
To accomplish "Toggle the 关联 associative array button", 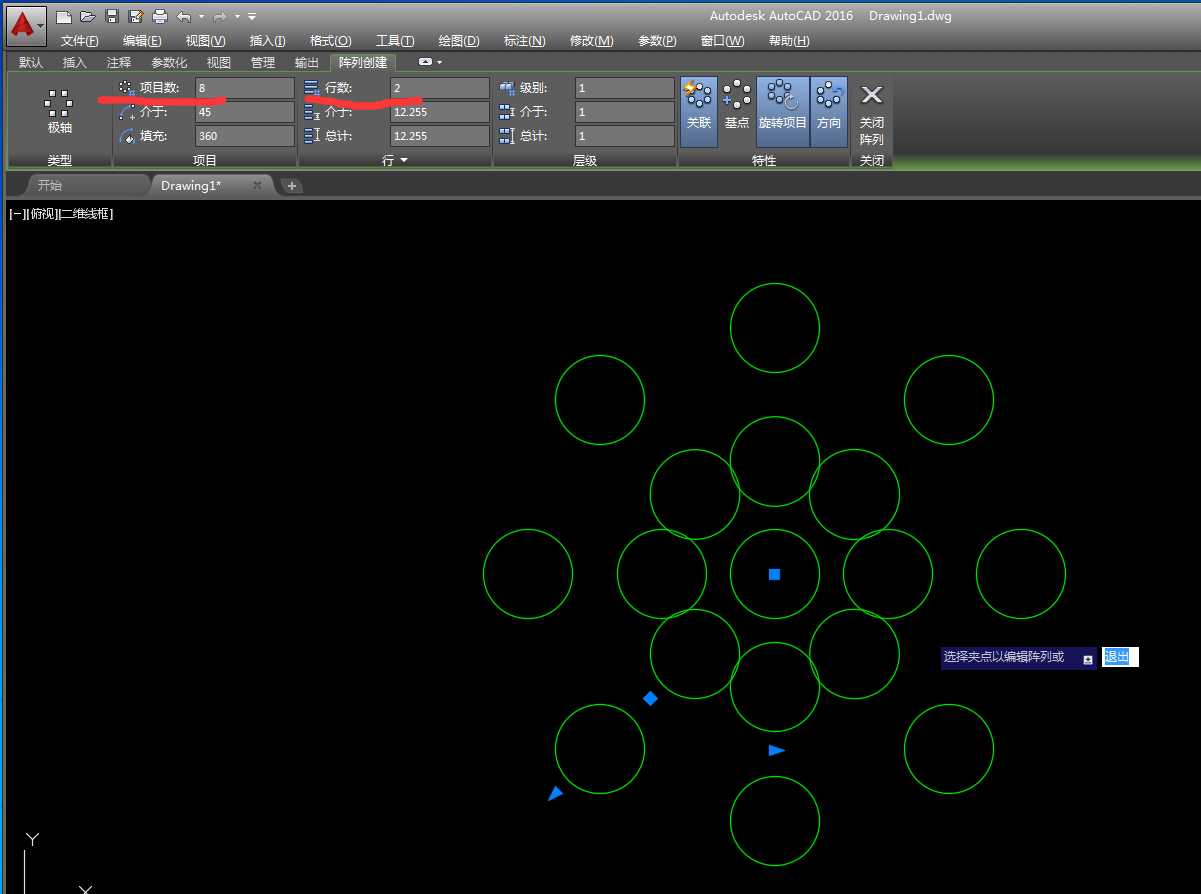I will coord(699,111).
